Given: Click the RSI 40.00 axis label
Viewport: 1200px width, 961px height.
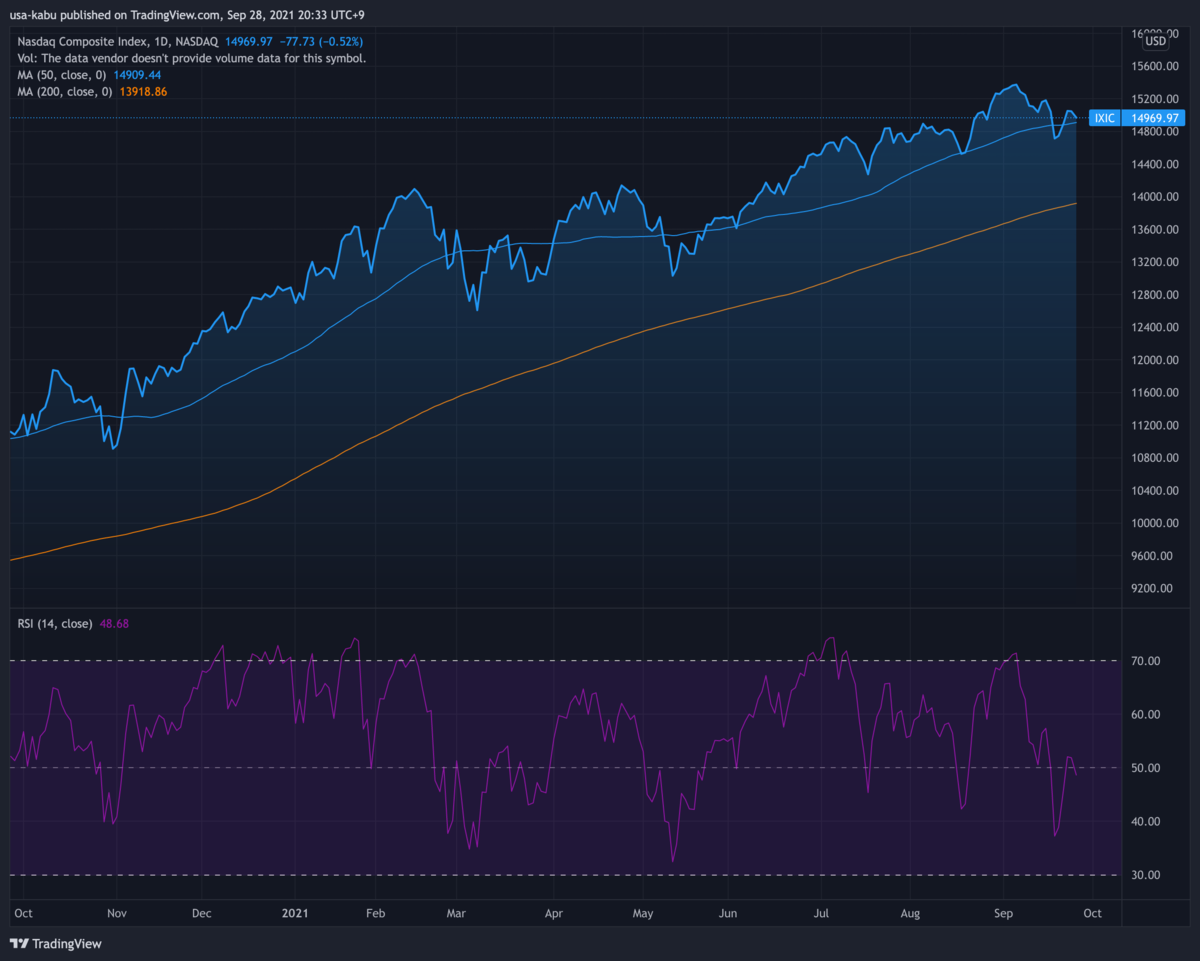Looking at the screenshot, I should tap(1146, 822).
